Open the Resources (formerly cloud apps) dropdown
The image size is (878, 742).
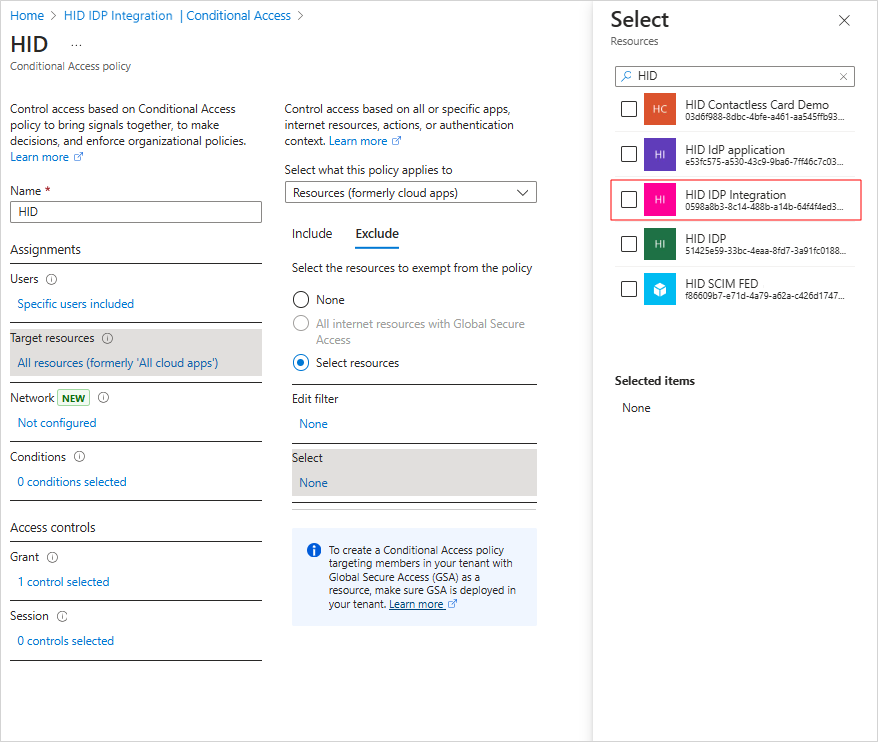click(410, 193)
